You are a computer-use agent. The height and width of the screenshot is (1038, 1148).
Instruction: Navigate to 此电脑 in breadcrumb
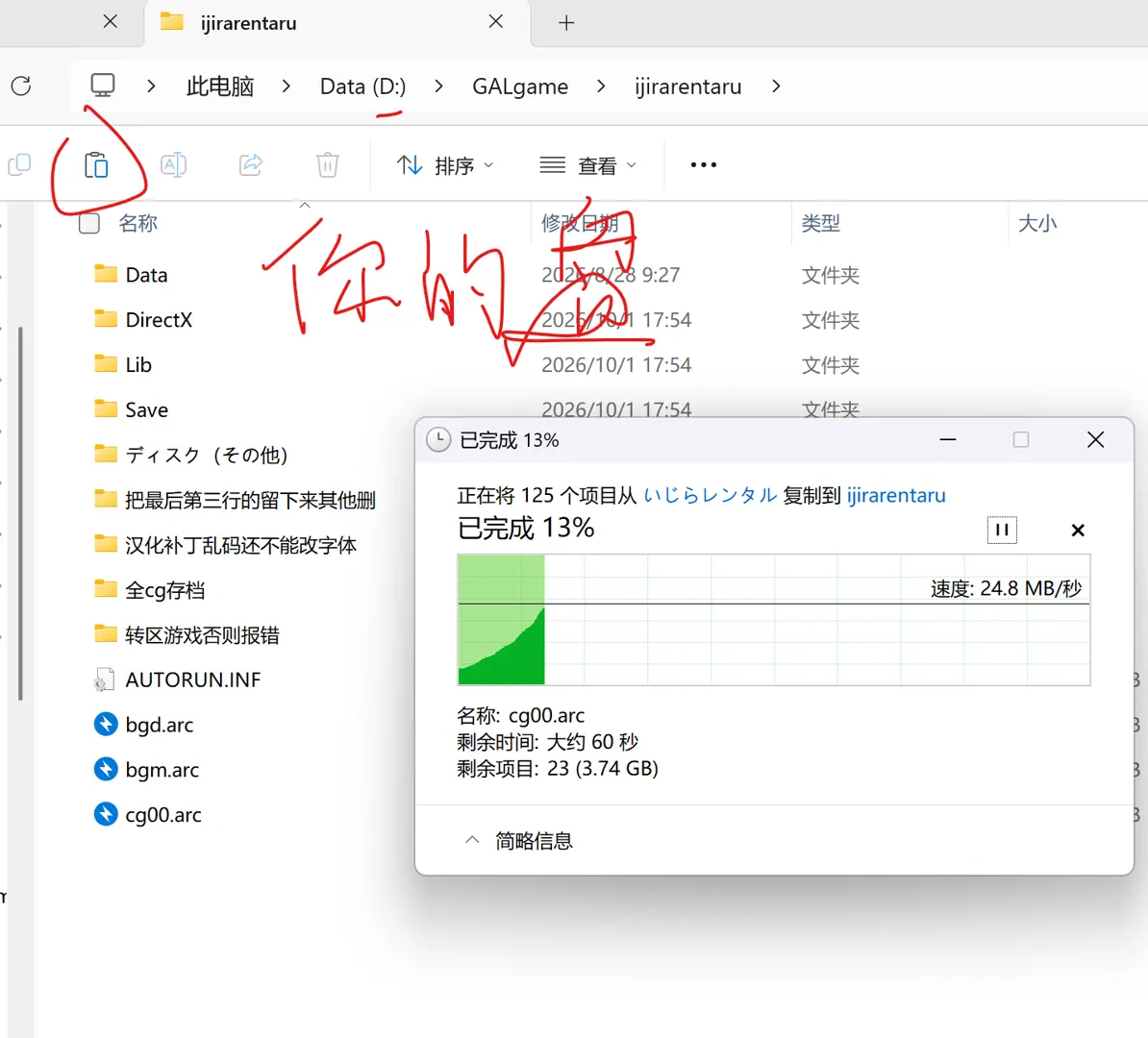coord(219,86)
